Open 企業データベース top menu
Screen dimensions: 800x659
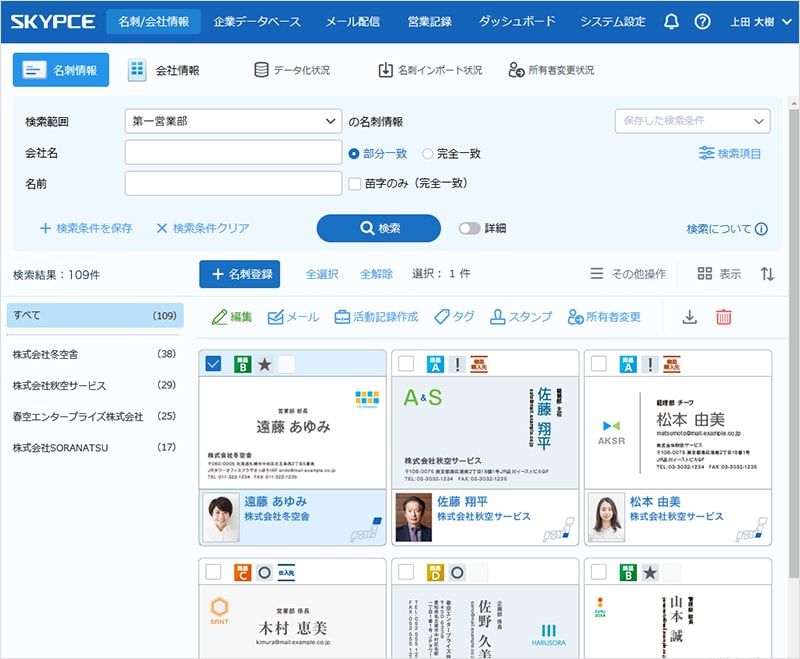257,21
